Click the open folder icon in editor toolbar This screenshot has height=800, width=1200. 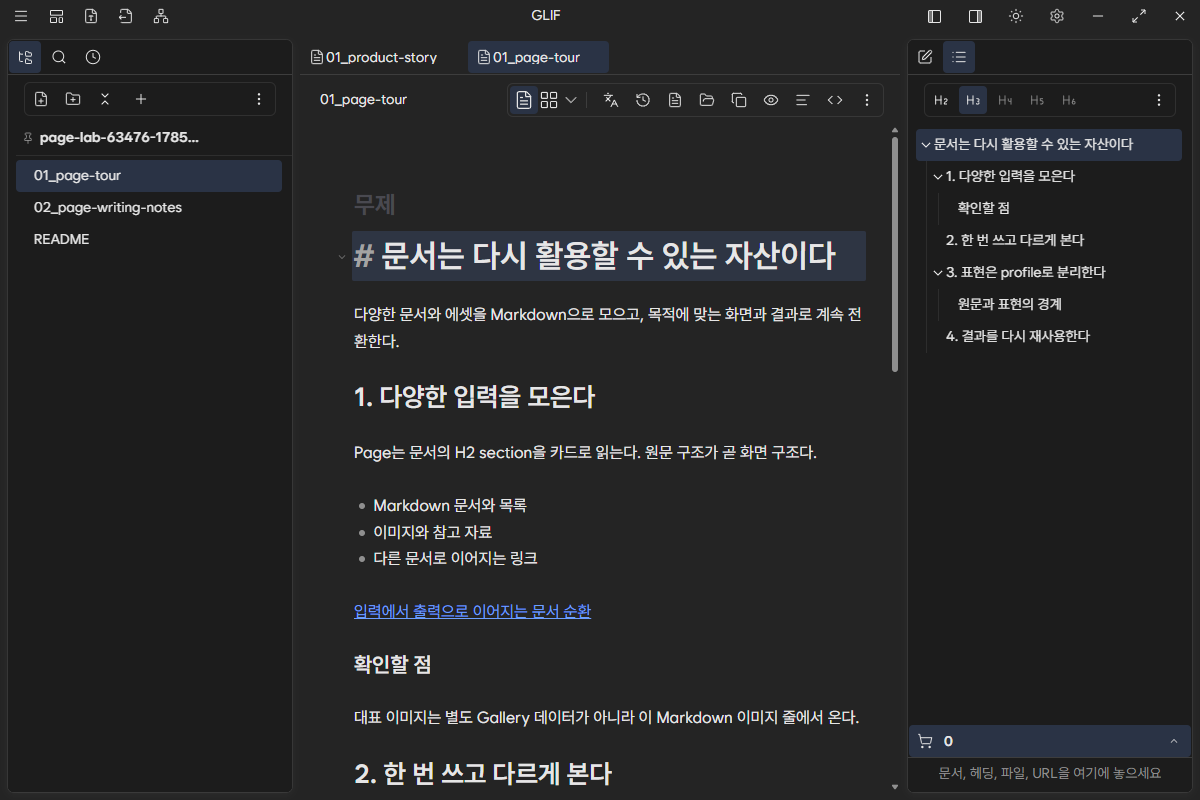pos(707,100)
